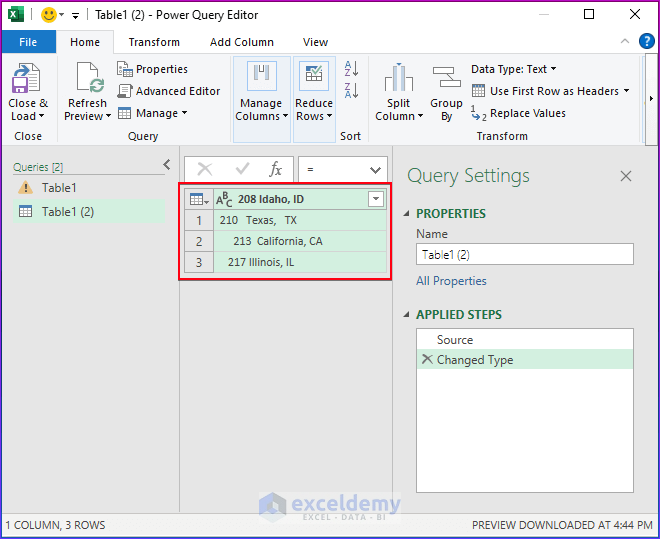This screenshot has width=660, height=539.
Task: Select the cell '217 Illinois, IL'
Action: [x=300, y=262]
